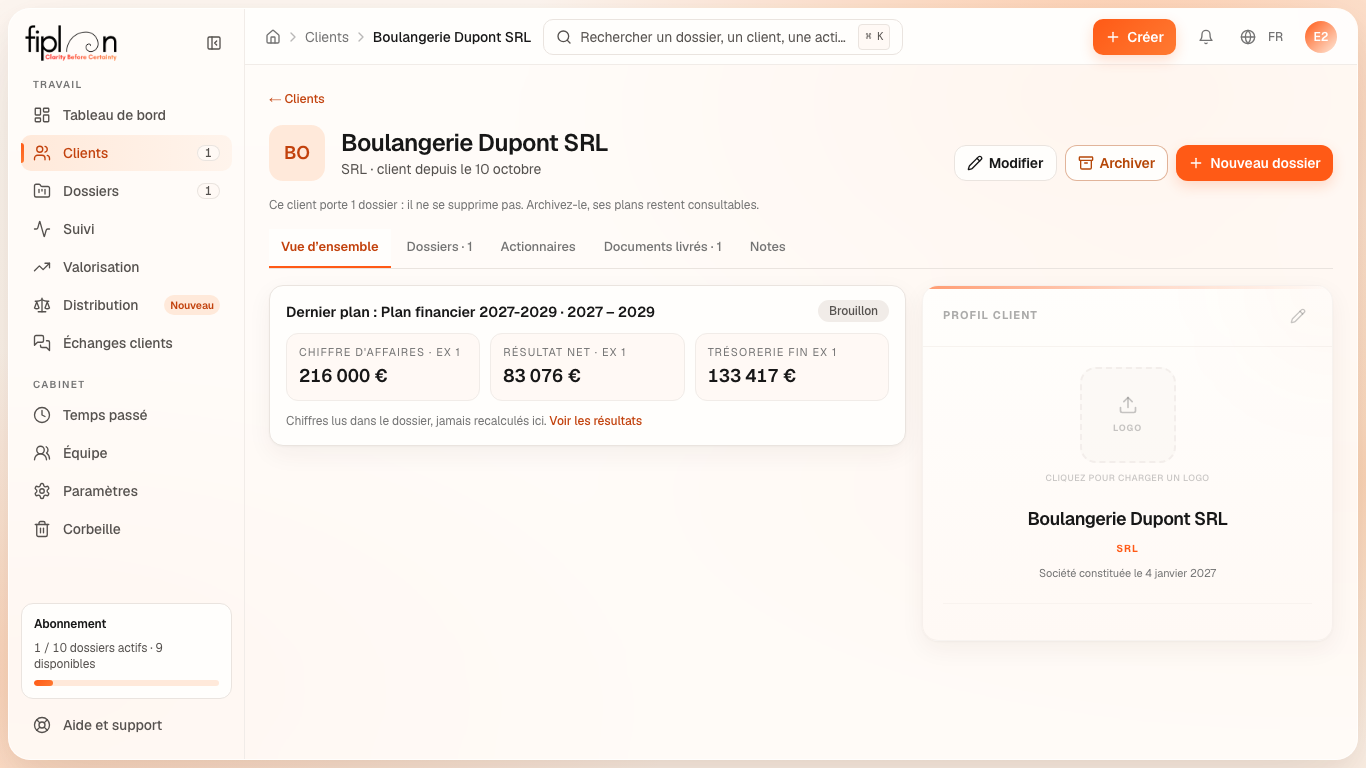Switch to the Actionnaires tab
The image size is (1366, 768).
pyautogui.click(x=538, y=247)
